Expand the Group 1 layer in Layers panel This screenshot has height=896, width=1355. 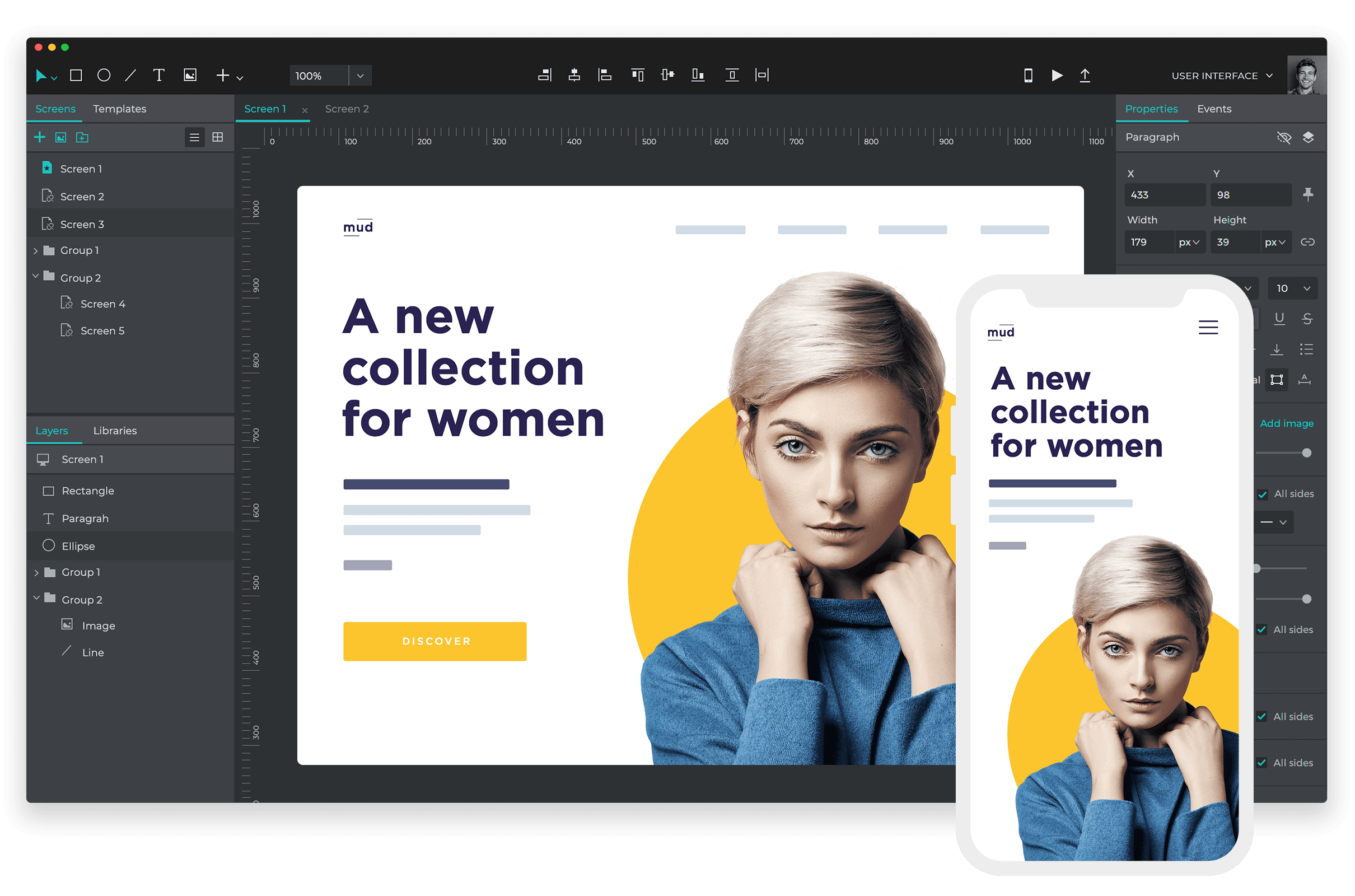pos(36,572)
